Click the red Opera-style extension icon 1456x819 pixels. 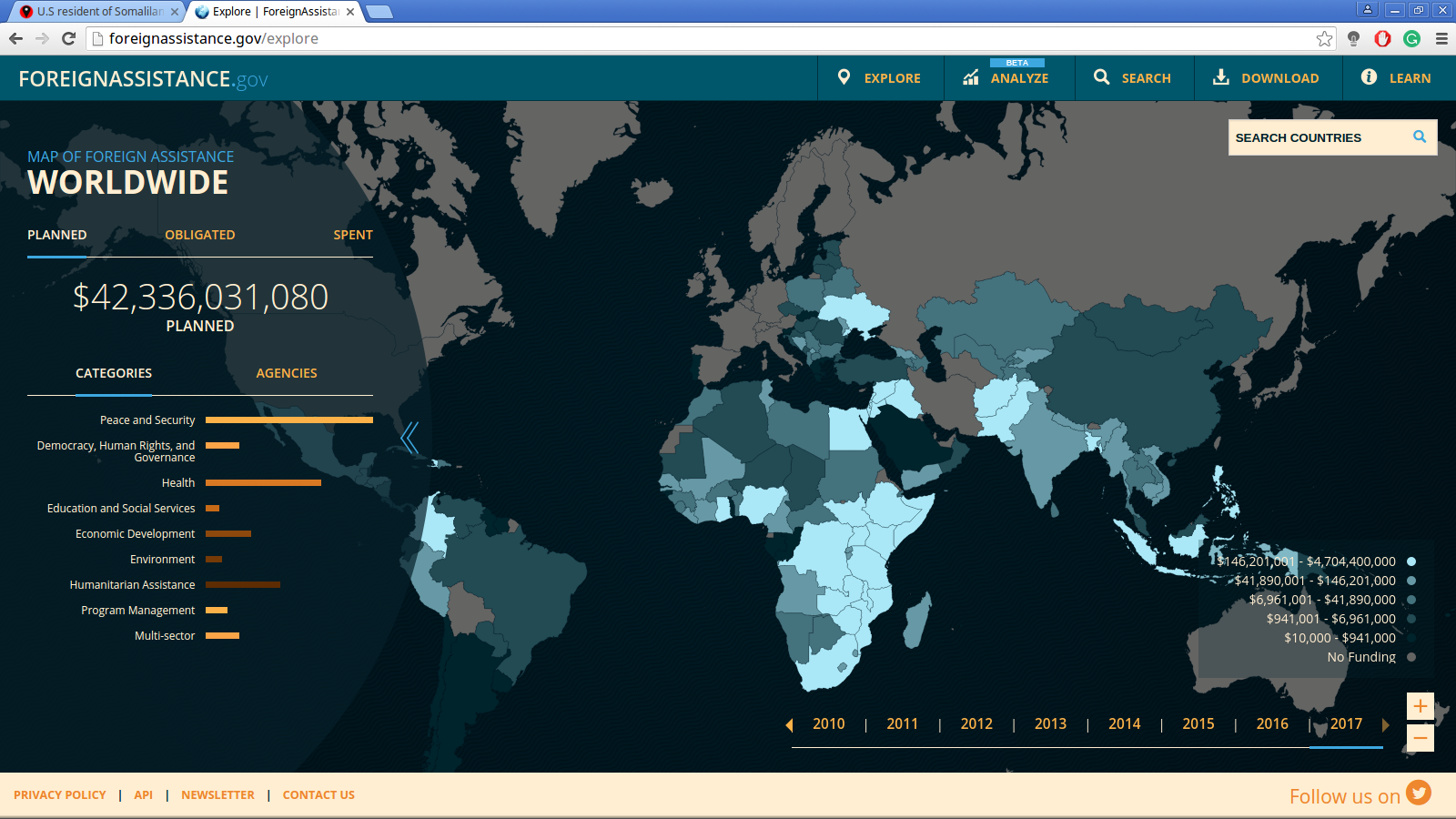(1383, 38)
